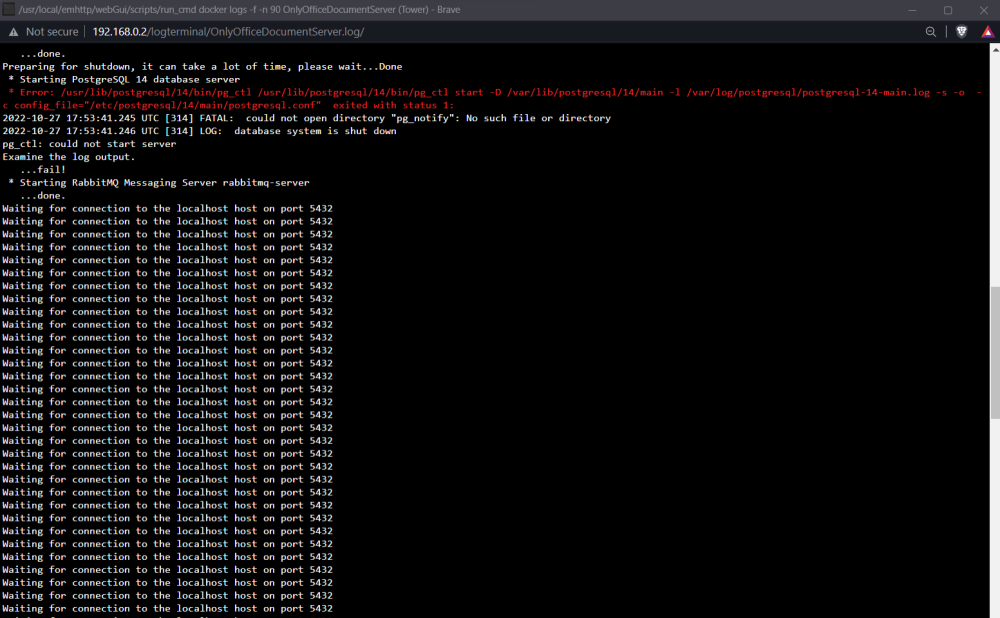
Task: Click the window app icon in title bar
Action: coord(8,10)
